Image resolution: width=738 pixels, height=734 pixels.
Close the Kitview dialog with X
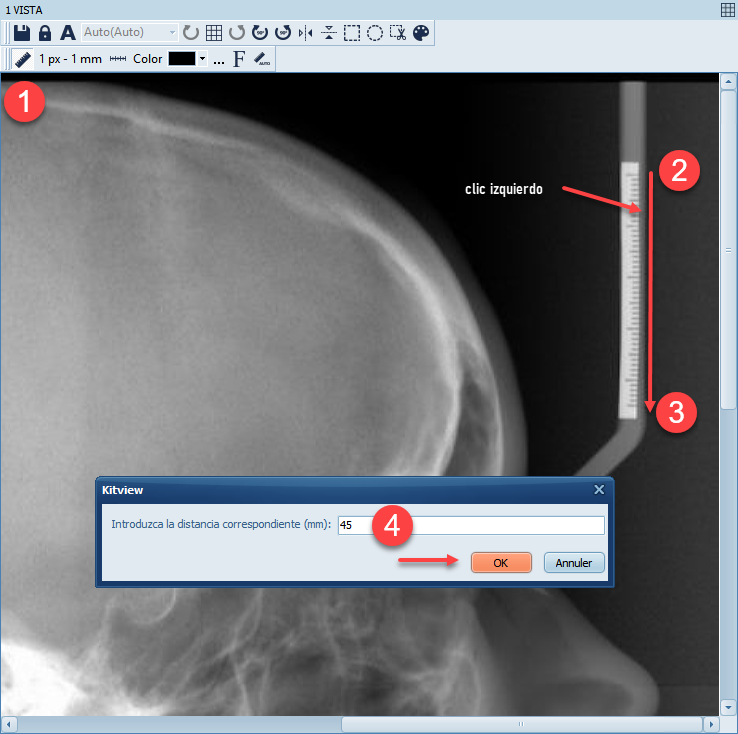click(x=599, y=490)
